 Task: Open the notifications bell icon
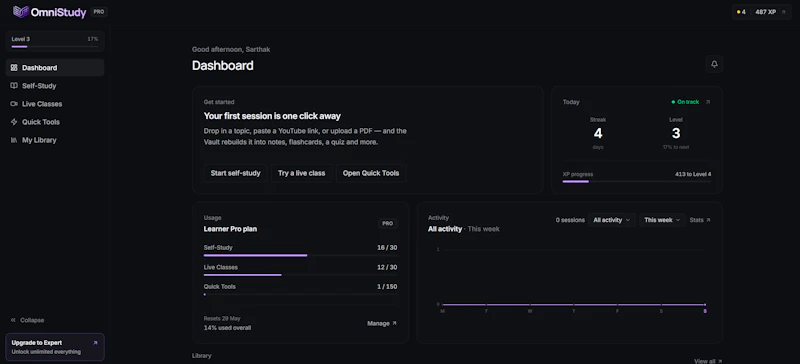tap(714, 64)
